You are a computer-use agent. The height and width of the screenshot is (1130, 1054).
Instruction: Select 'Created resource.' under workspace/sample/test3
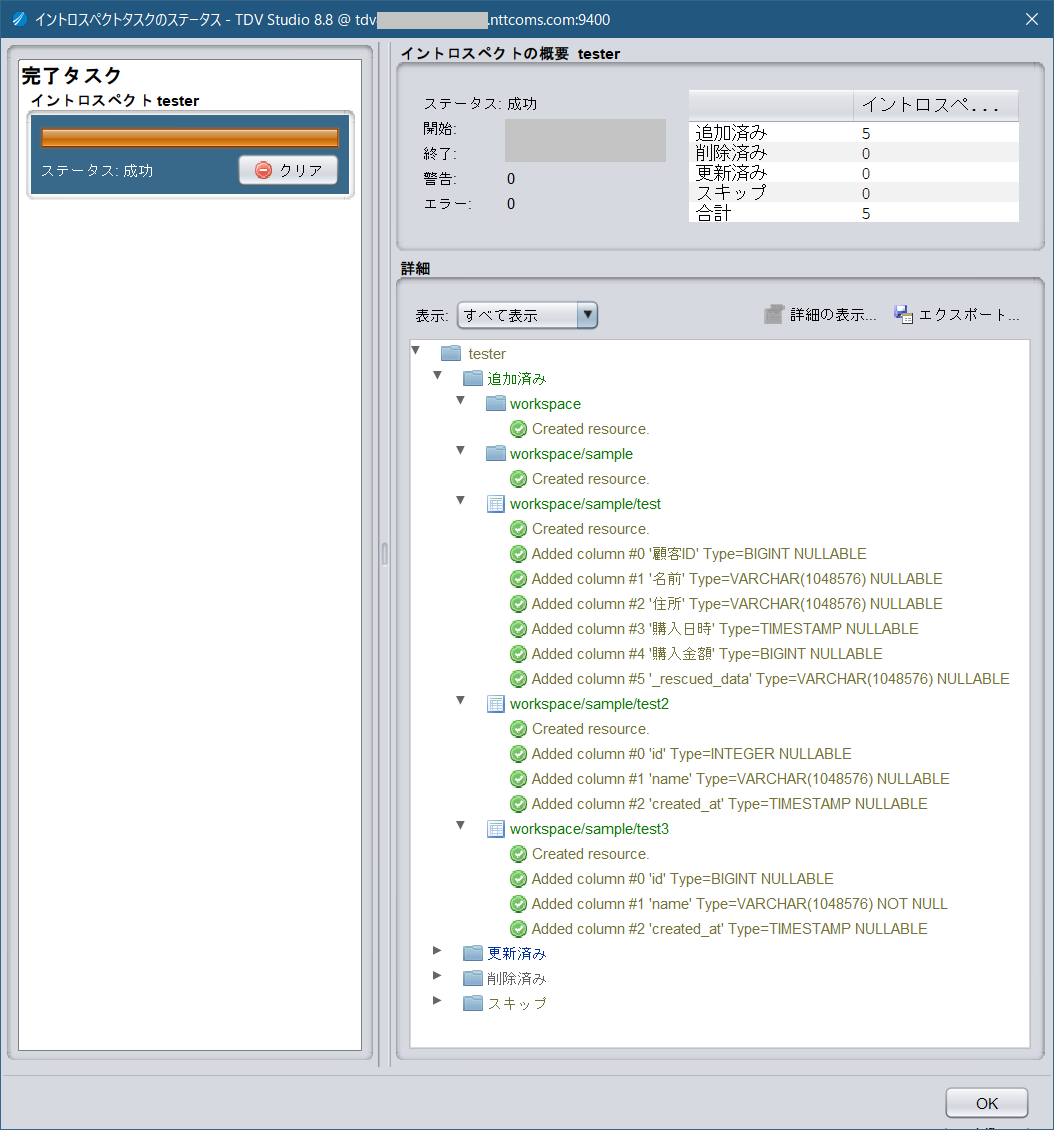click(x=590, y=854)
